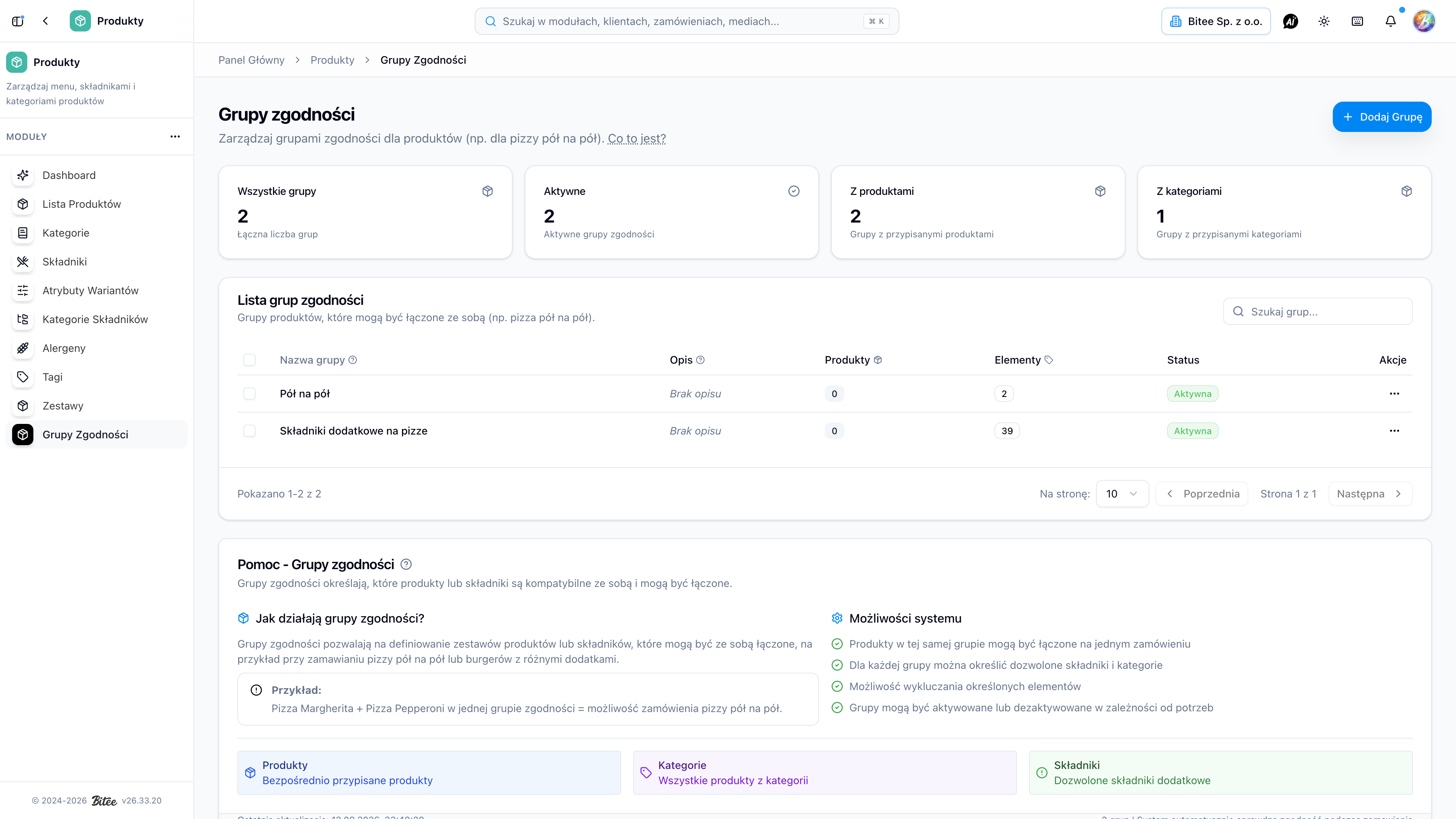The width and height of the screenshot is (1456, 819).
Task: Open Alergeny module
Action: tap(96, 348)
